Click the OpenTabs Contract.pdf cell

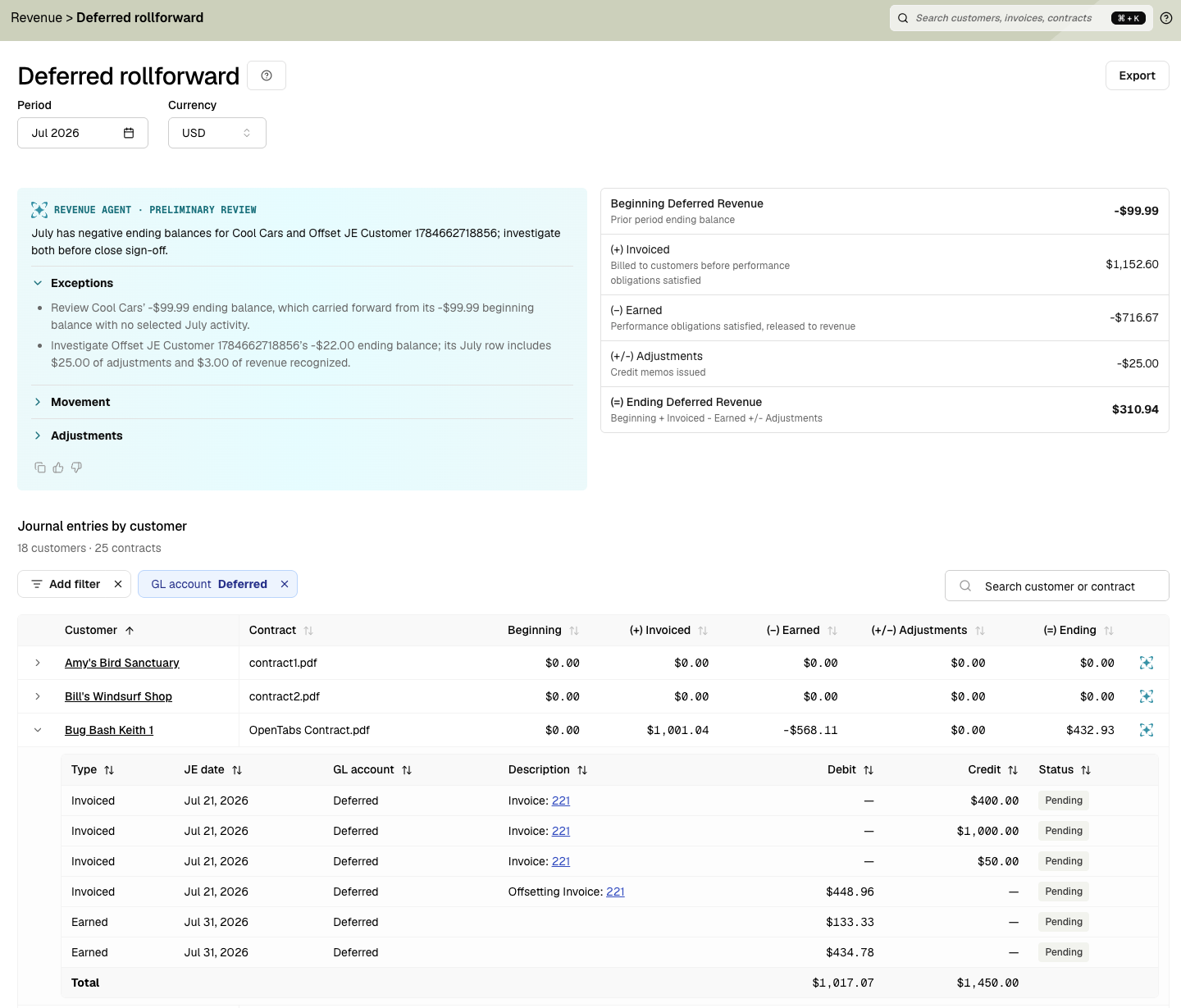[x=309, y=730]
